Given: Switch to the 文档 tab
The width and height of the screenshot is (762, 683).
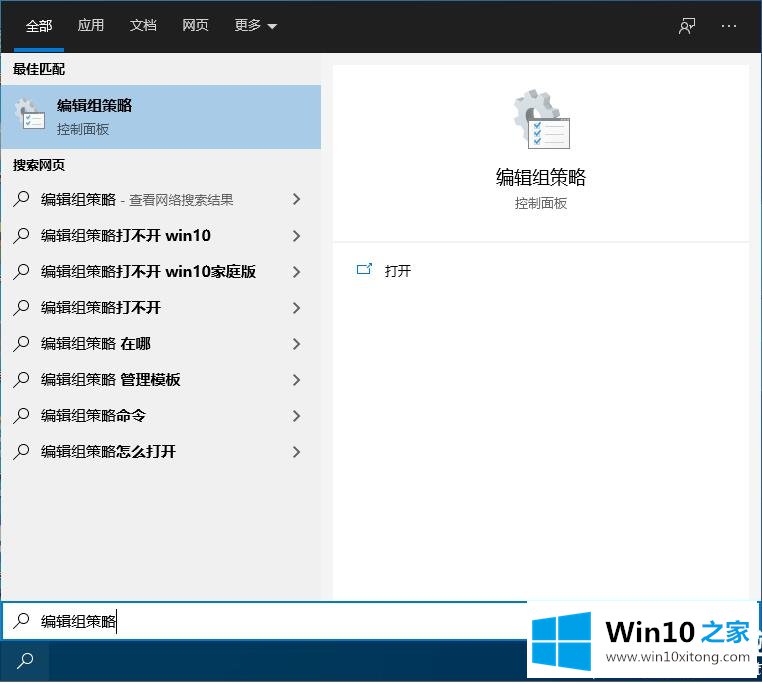Looking at the screenshot, I should pyautogui.click(x=143, y=26).
